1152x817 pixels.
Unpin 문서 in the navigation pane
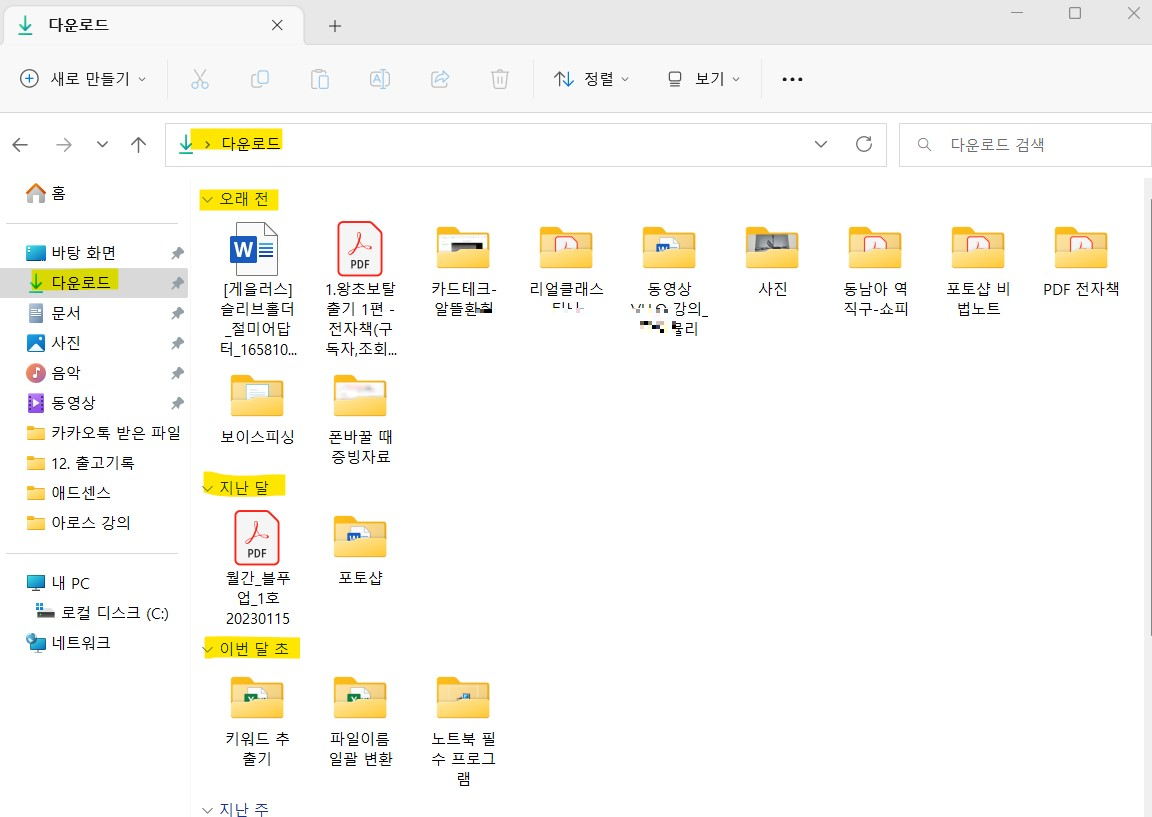point(177,312)
